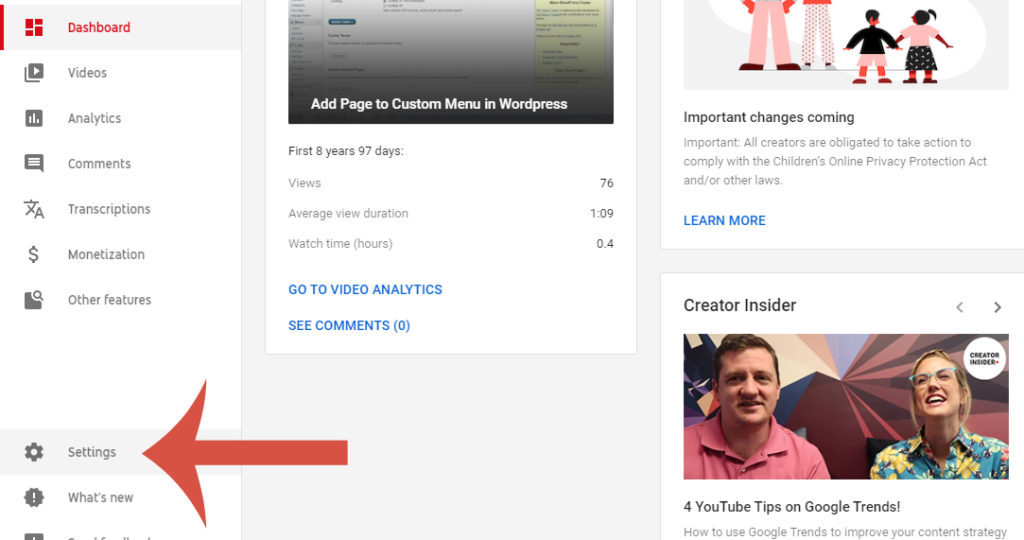Open What's new in the sidebar
The height and width of the screenshot is (540, 1024).
(x=120, y=498)
